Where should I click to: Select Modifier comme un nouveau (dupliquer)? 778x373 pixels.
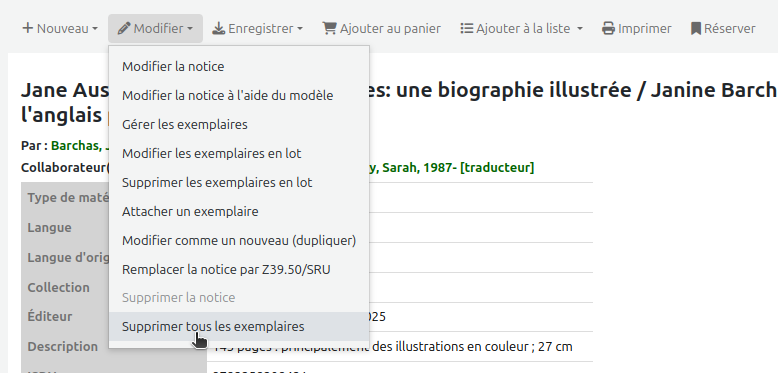(x=239, y=240)
